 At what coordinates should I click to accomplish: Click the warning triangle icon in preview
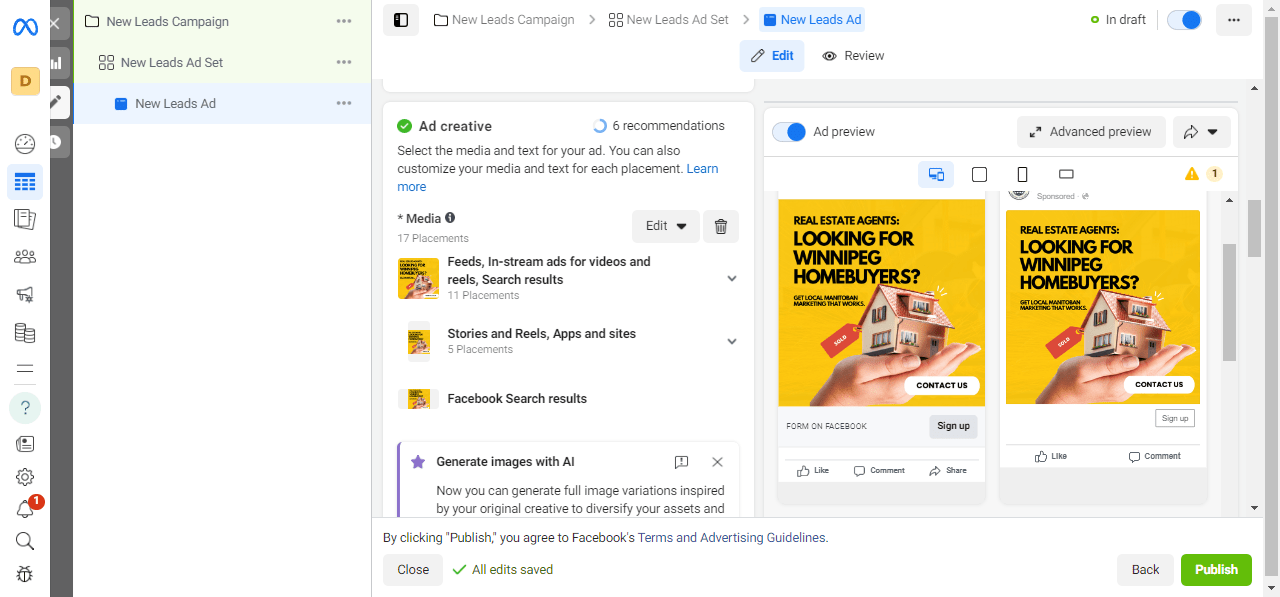(x=1191, y=174)
